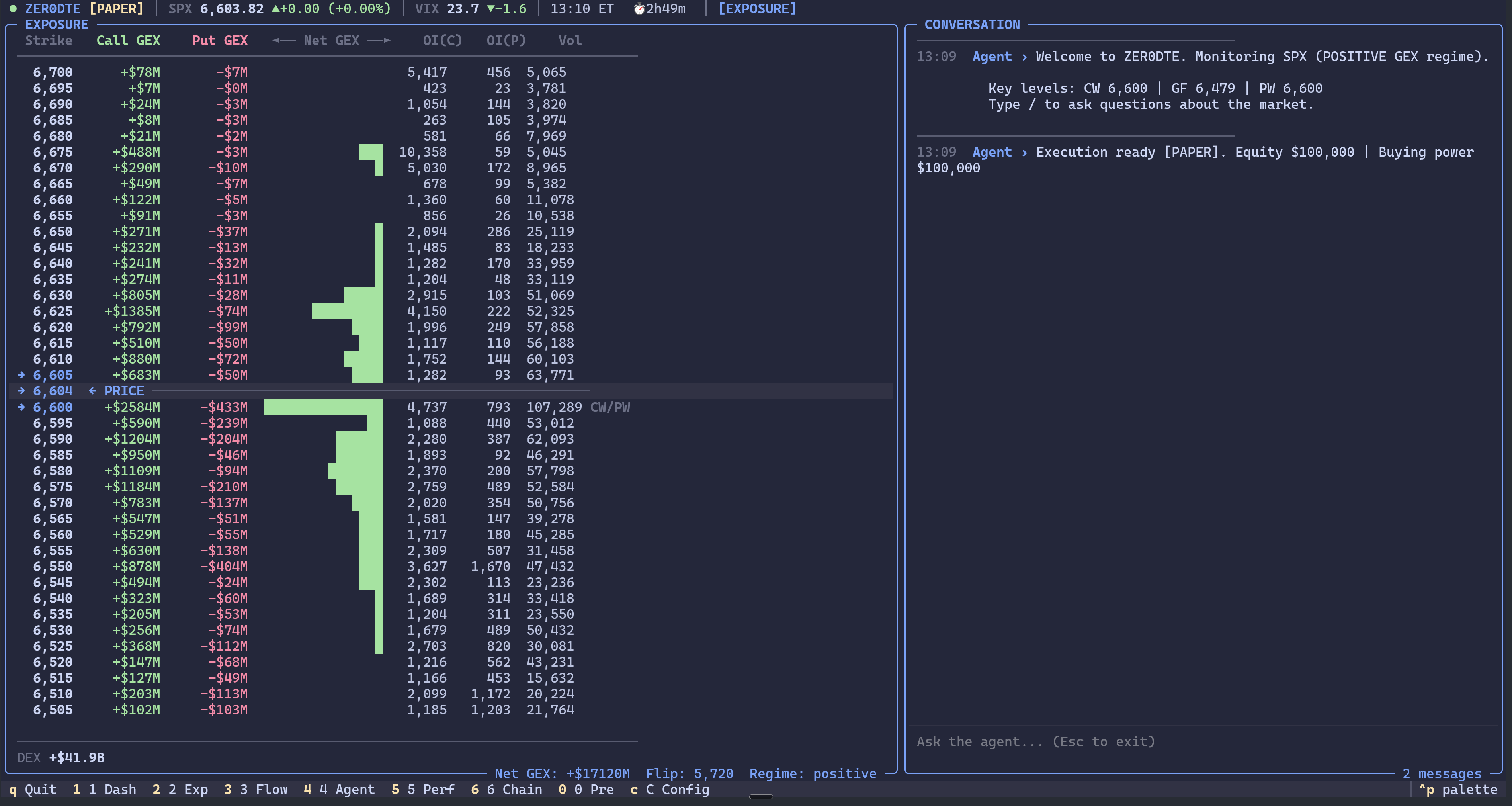Switch to the Dash view
The height and width of the screenshot is (806, 1512).
(x=104, y=790)
